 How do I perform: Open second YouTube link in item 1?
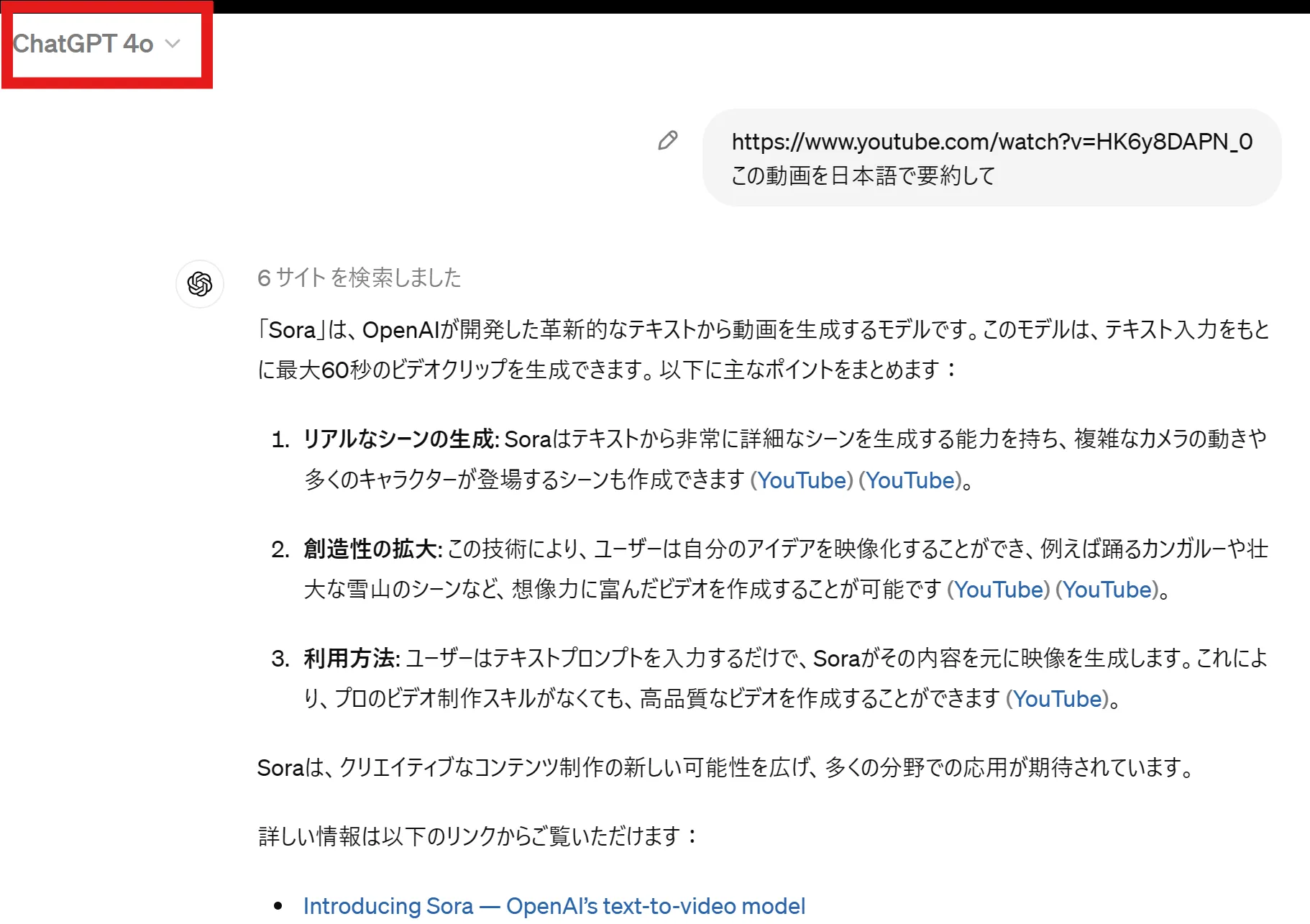coord(910,480)
